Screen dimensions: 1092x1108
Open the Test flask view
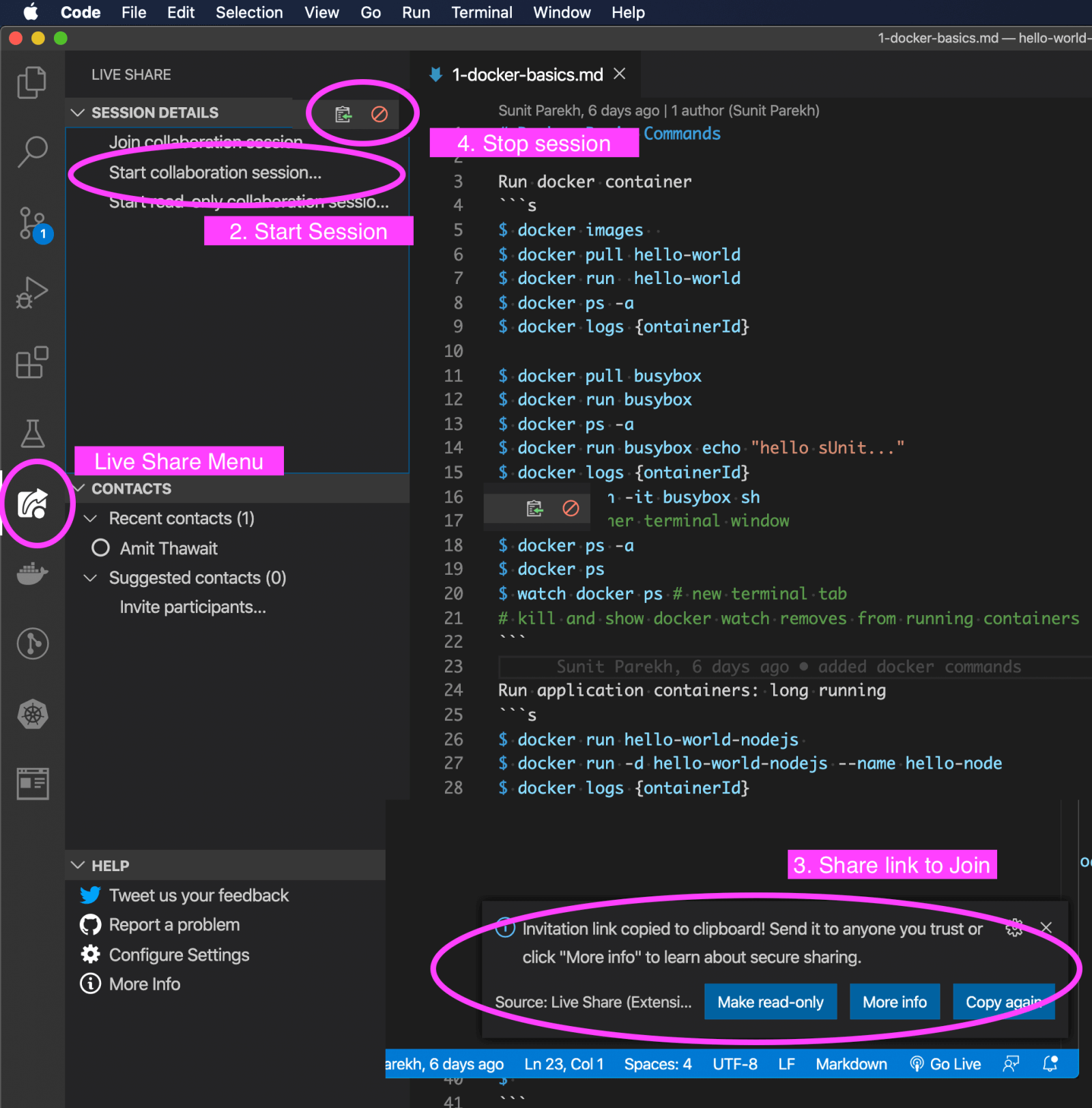pos(32,434)
